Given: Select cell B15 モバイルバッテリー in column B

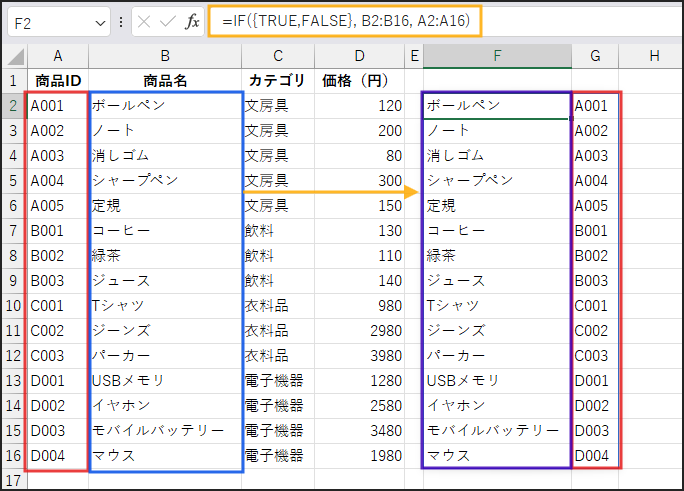Looking at the screenshot, I should click(x=165, y=431).
